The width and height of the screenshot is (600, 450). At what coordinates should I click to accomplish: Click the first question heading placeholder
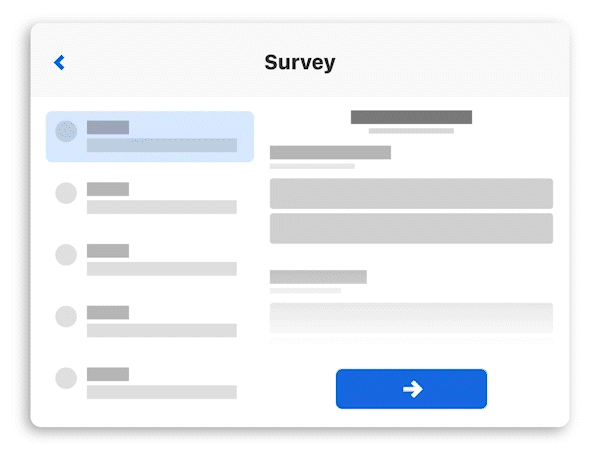(330, 152)
